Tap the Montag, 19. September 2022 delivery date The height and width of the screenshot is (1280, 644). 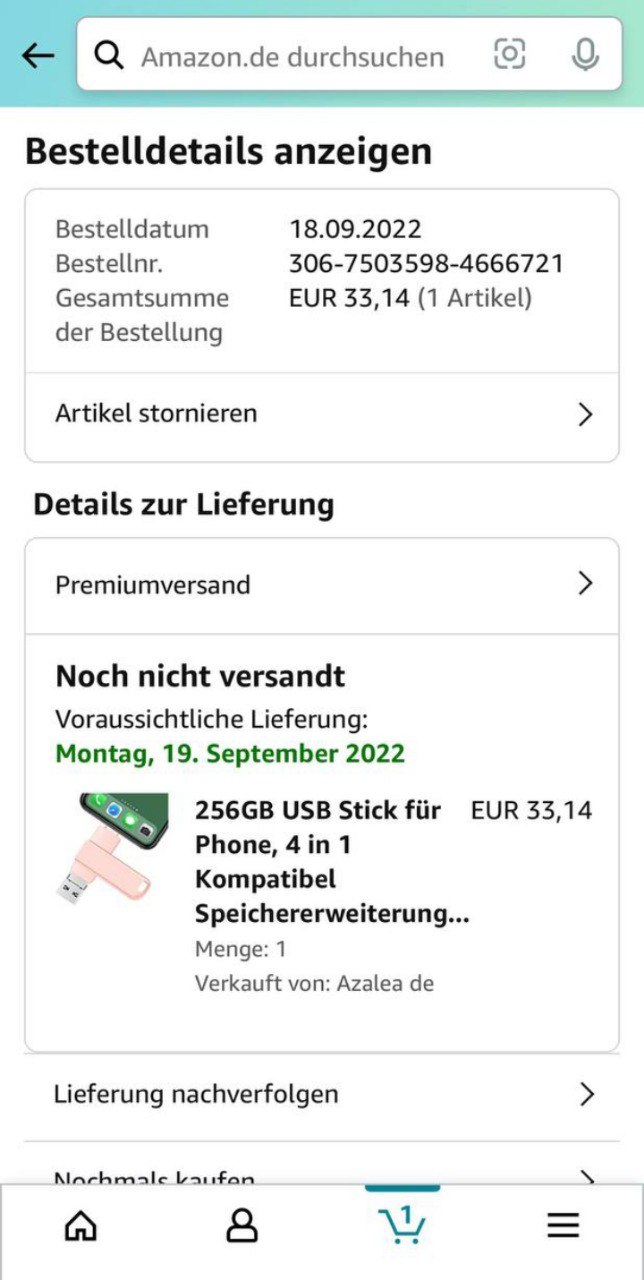click(x=230, y=753)
